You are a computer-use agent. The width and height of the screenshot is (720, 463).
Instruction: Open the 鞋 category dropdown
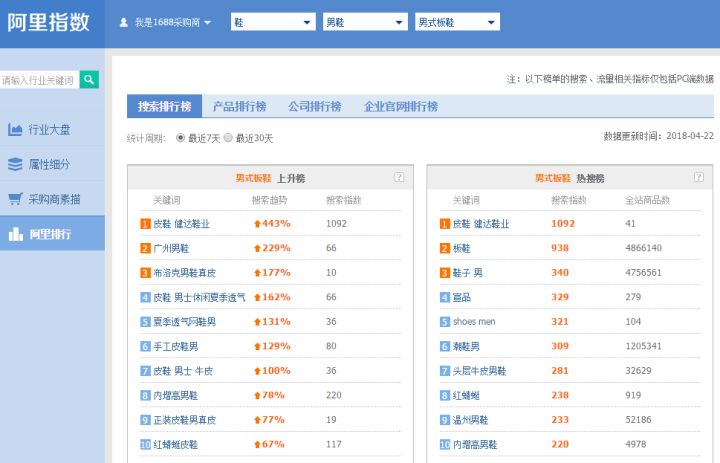[x=273, y=22]
